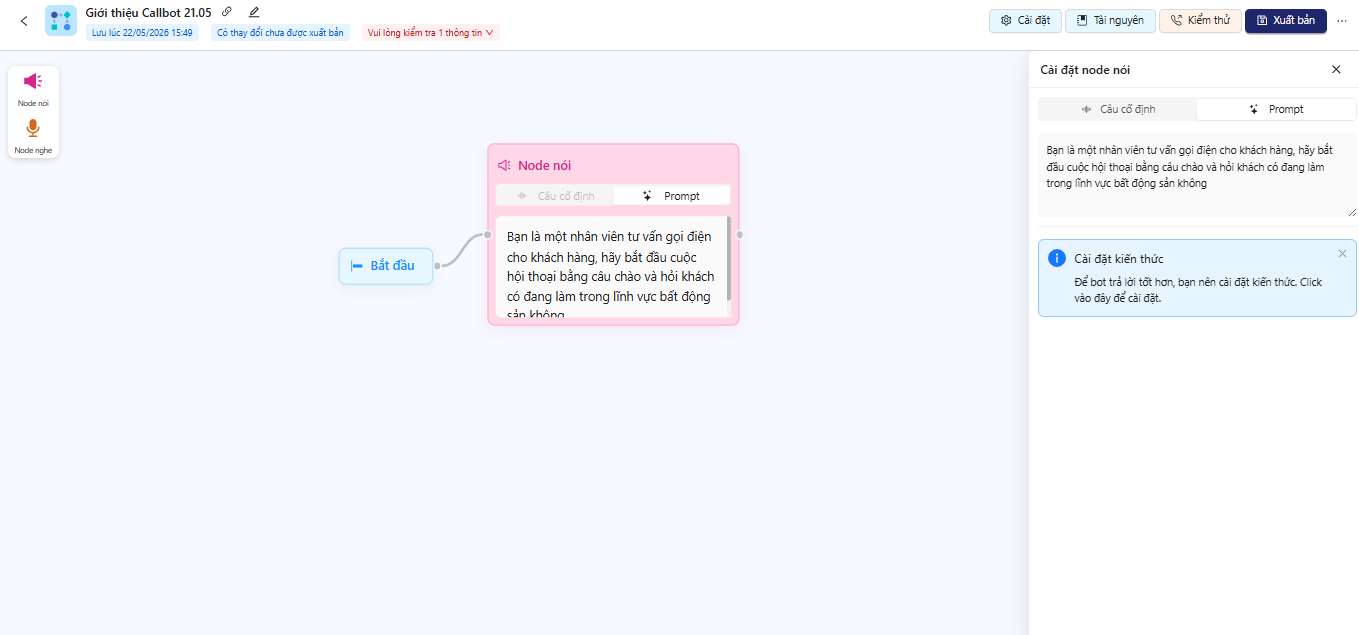Click the 'Cài đặt node nói' panel heading
1359x635 pixels.
1085,70
